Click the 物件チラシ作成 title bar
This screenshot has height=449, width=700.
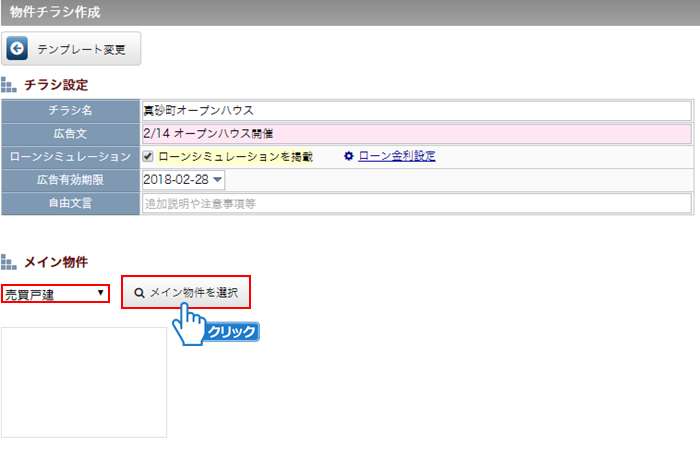click(x=350, y=12)
